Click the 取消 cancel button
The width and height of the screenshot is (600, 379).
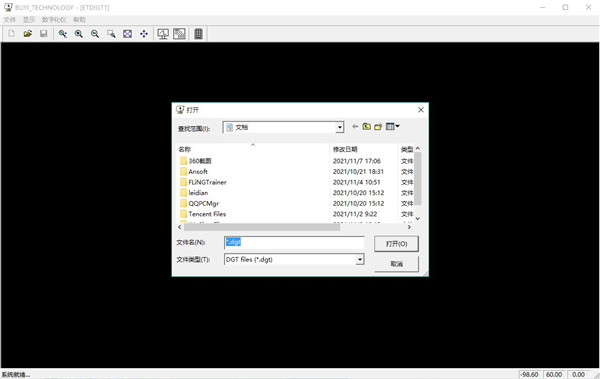[396, 264]
